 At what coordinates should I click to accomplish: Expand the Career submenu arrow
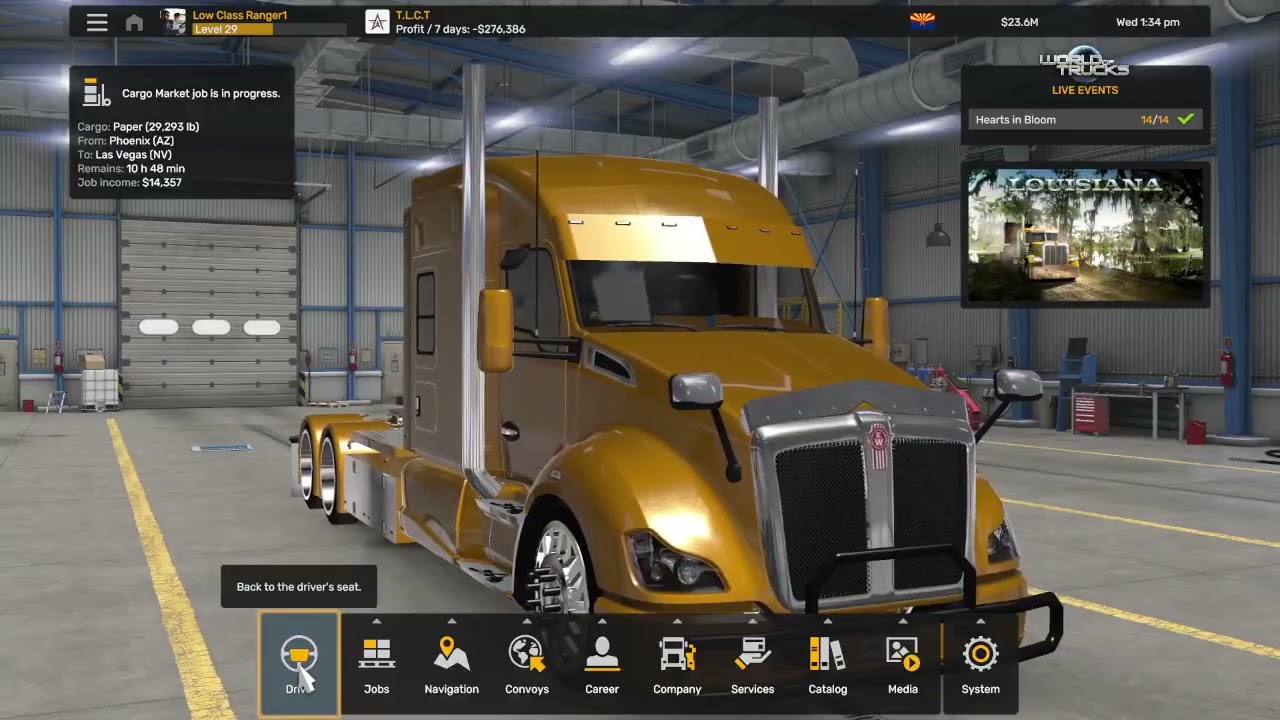tap(602, 620)
